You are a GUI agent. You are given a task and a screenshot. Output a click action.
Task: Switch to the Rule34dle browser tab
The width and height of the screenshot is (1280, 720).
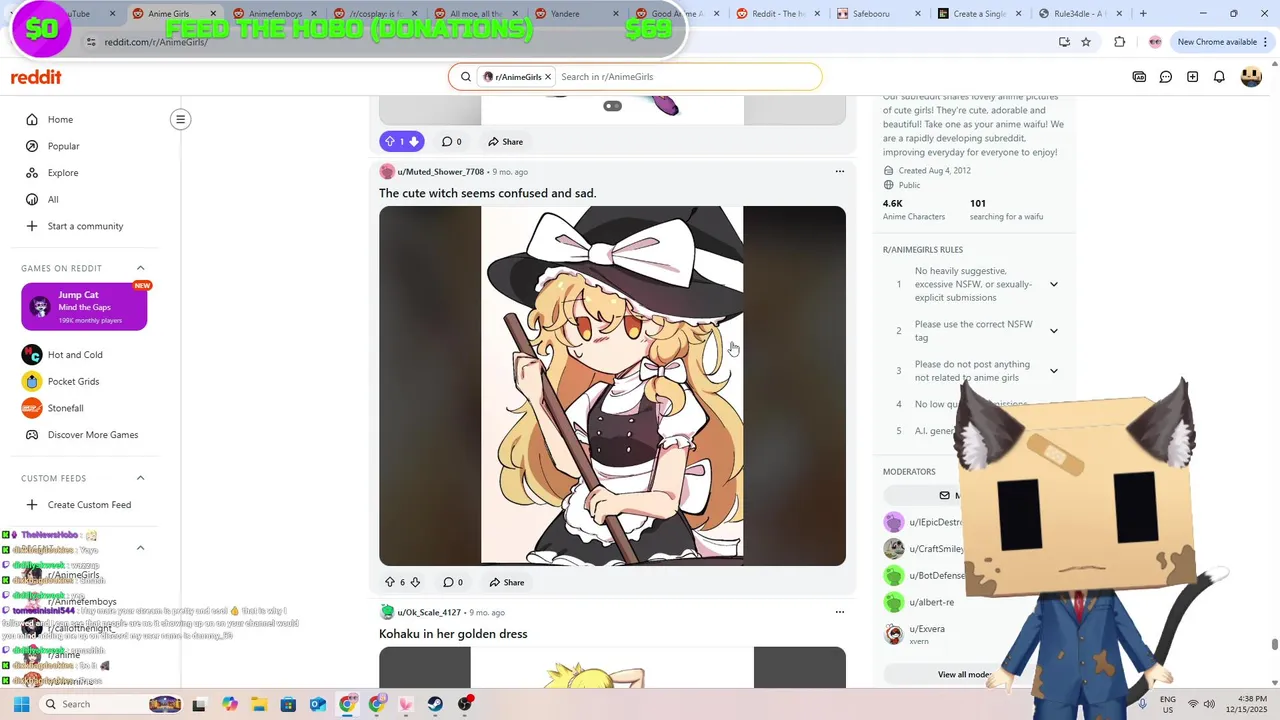(1080, 14)
